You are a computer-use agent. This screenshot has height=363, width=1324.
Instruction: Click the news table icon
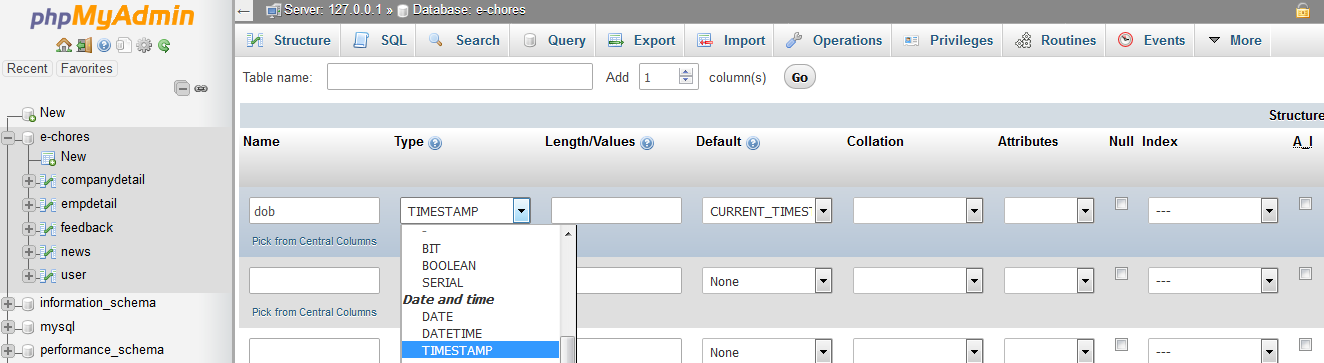pyautogui.click(x=47, y=252)
